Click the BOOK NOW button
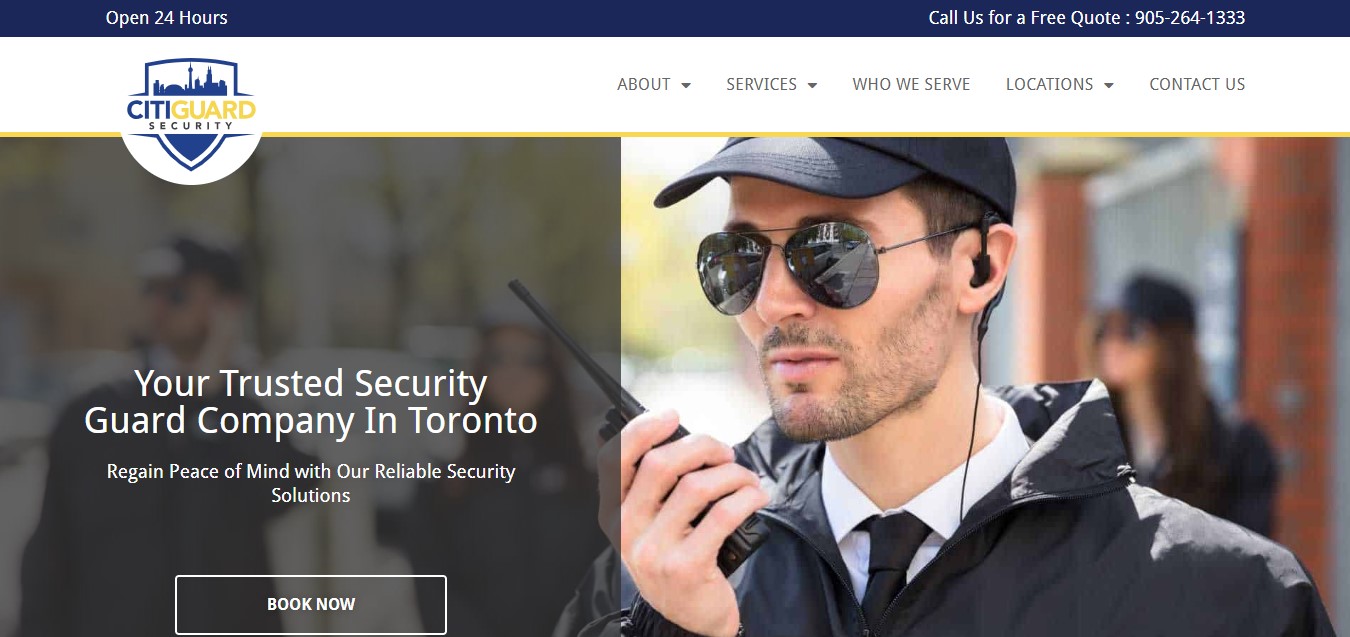1350x637 pixels. pyautogui.click(x=311, y=604)
